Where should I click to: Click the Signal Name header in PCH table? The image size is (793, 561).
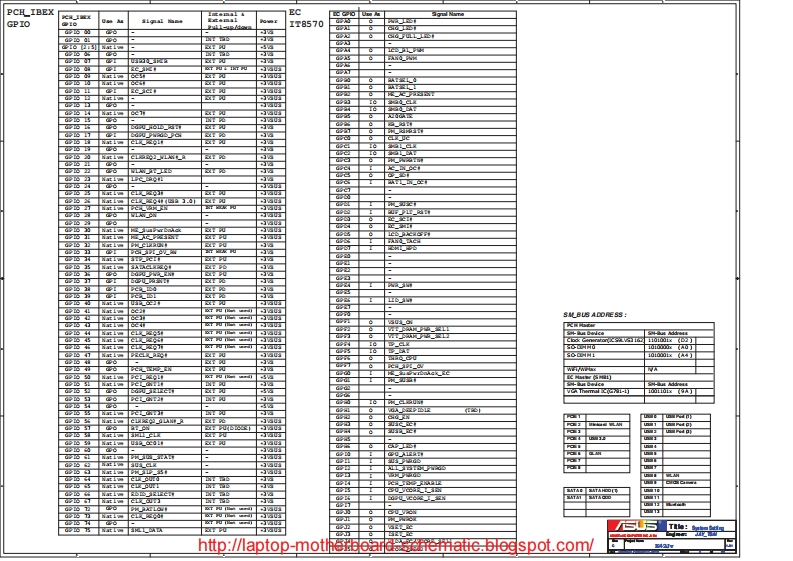click(x=162, y=20)
